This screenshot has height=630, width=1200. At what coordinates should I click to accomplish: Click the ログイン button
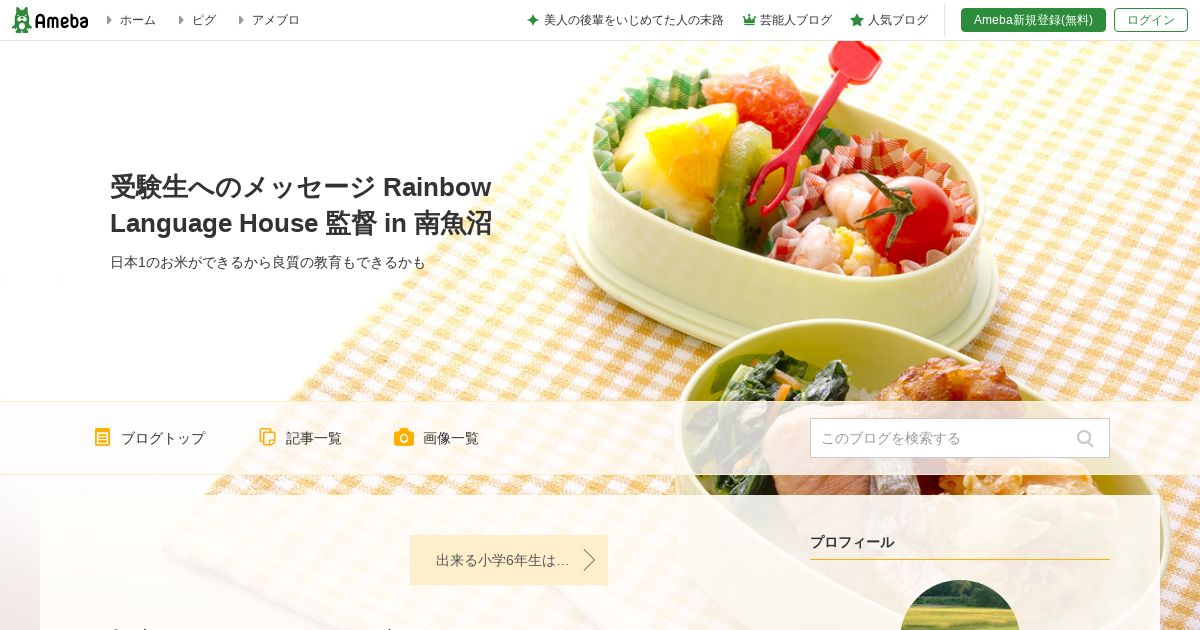[1151, 20]
